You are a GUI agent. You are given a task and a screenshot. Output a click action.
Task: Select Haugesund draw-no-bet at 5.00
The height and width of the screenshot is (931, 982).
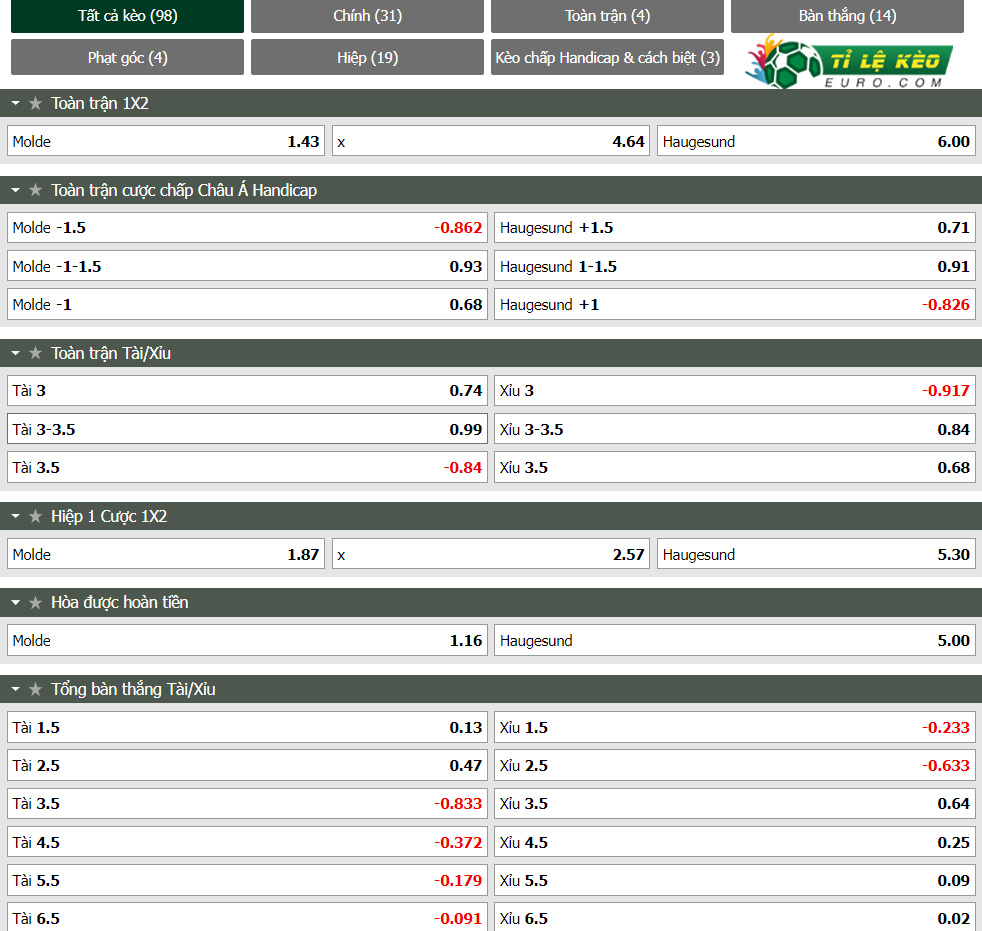point(735,640)
